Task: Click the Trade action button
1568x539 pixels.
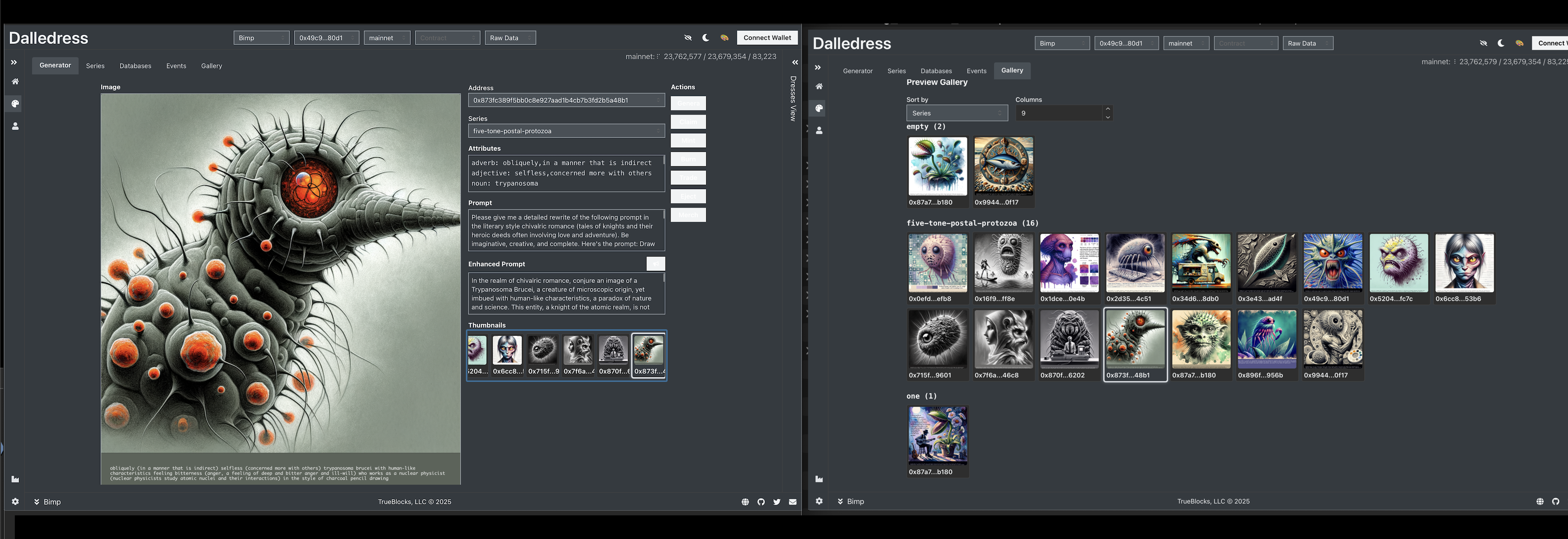Action: tap(689, 178)
